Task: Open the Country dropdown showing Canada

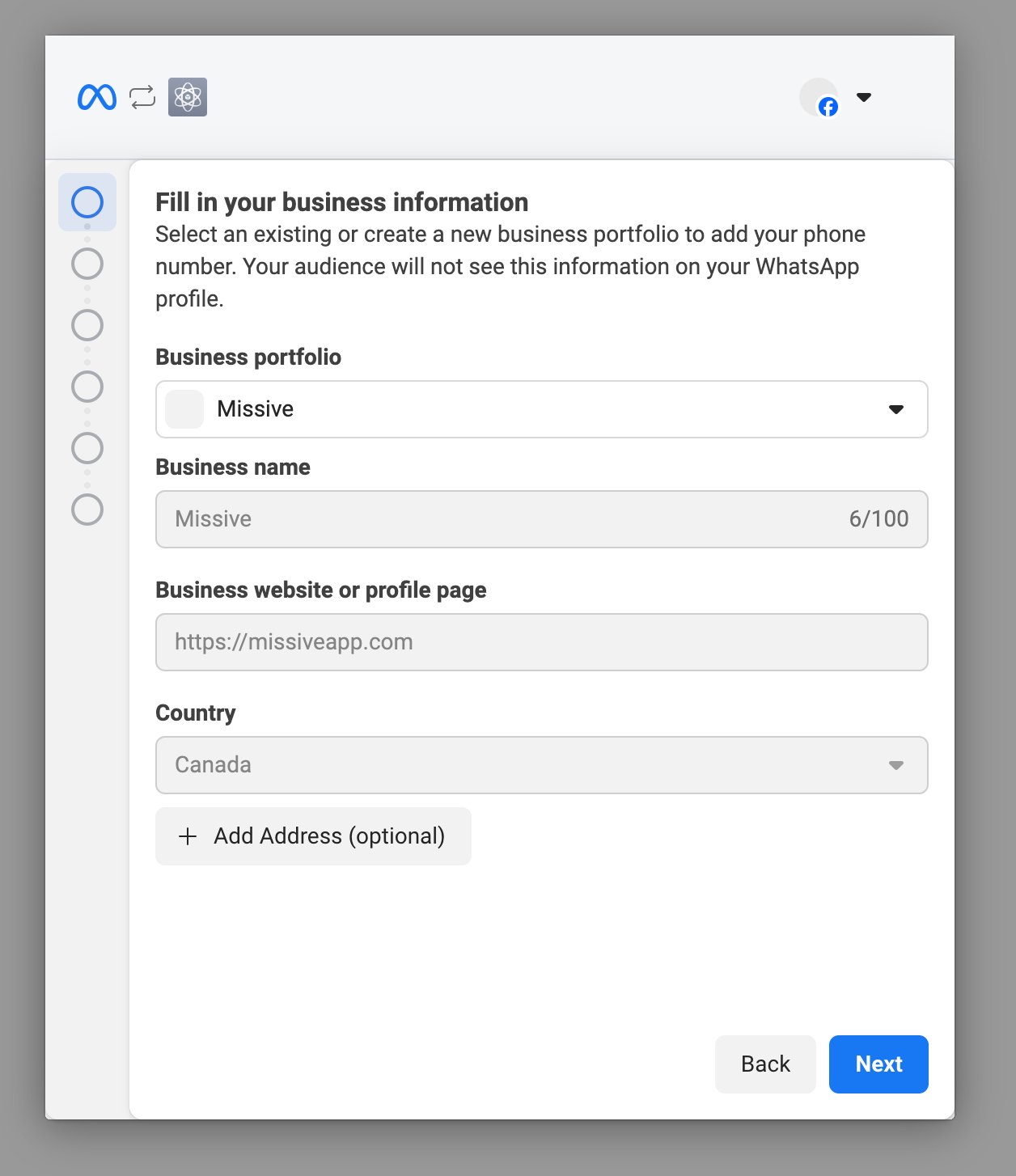Action: coord(896,764)
